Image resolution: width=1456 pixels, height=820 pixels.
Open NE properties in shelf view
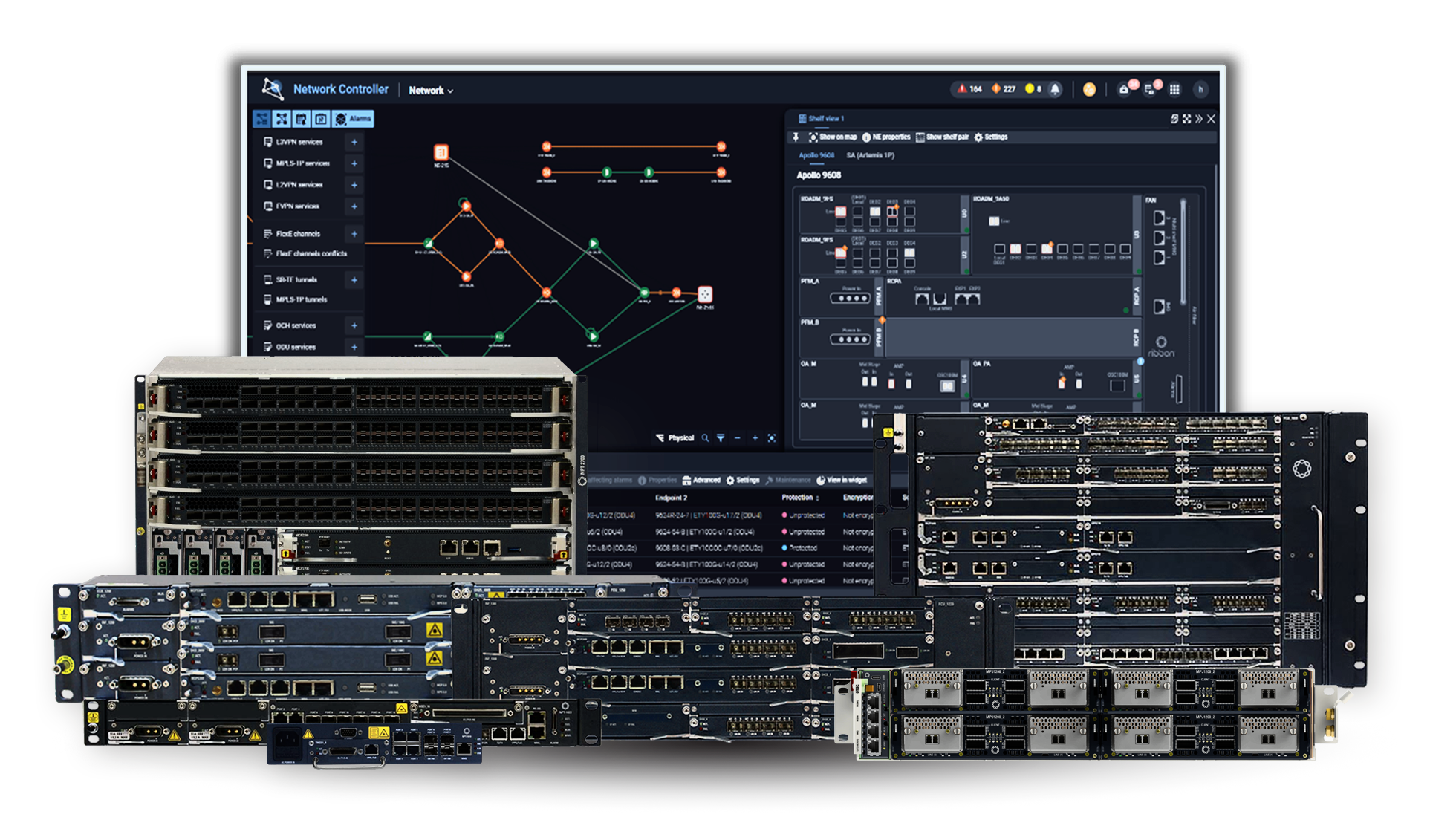tap(886, 137)
